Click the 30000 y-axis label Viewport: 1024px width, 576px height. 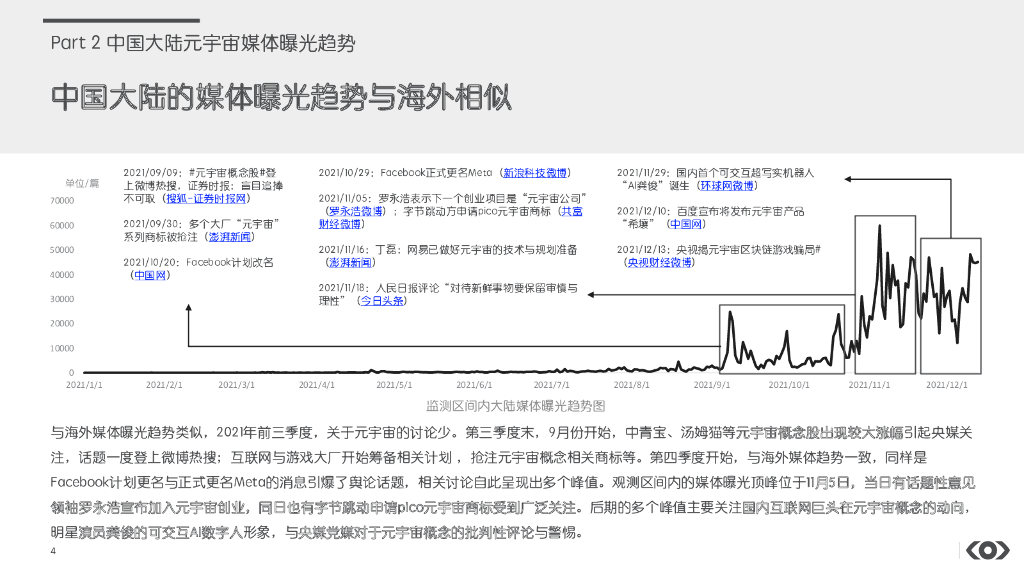(x=62, y=299)
